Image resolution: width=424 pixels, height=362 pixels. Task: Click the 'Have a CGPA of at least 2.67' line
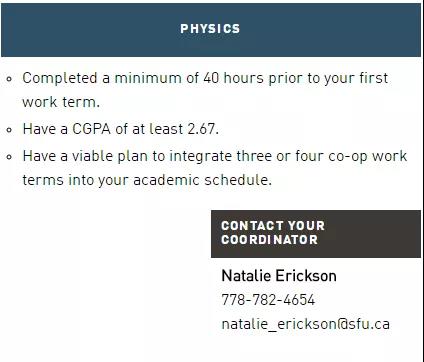click(121, 129)
